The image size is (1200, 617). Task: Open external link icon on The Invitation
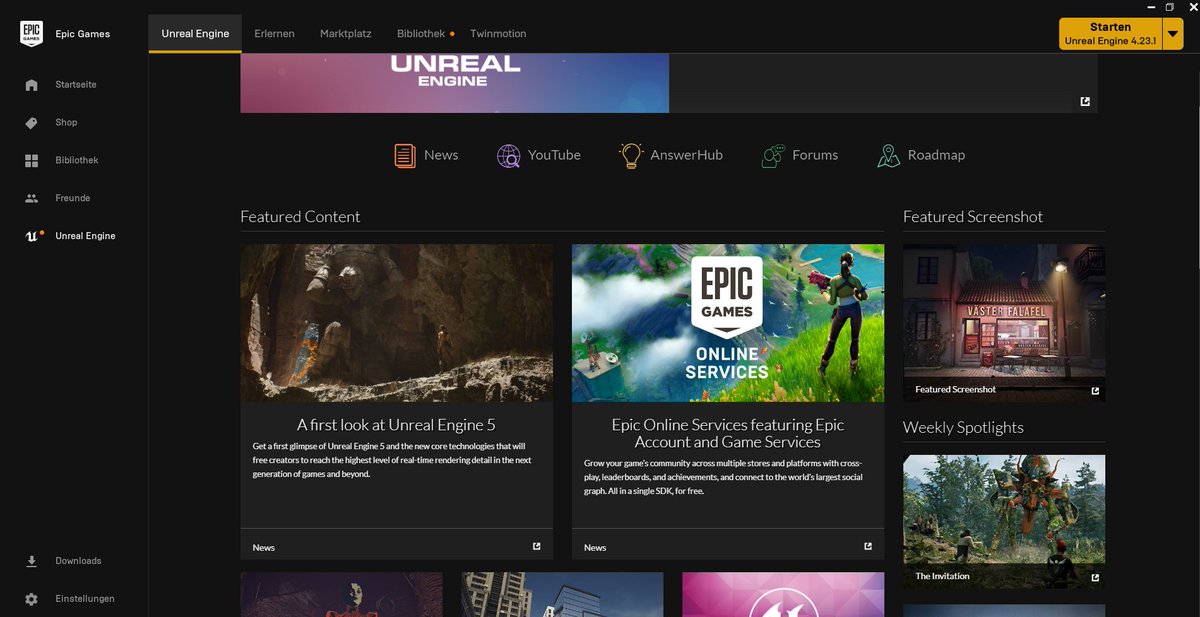(x=1095, y=578)
